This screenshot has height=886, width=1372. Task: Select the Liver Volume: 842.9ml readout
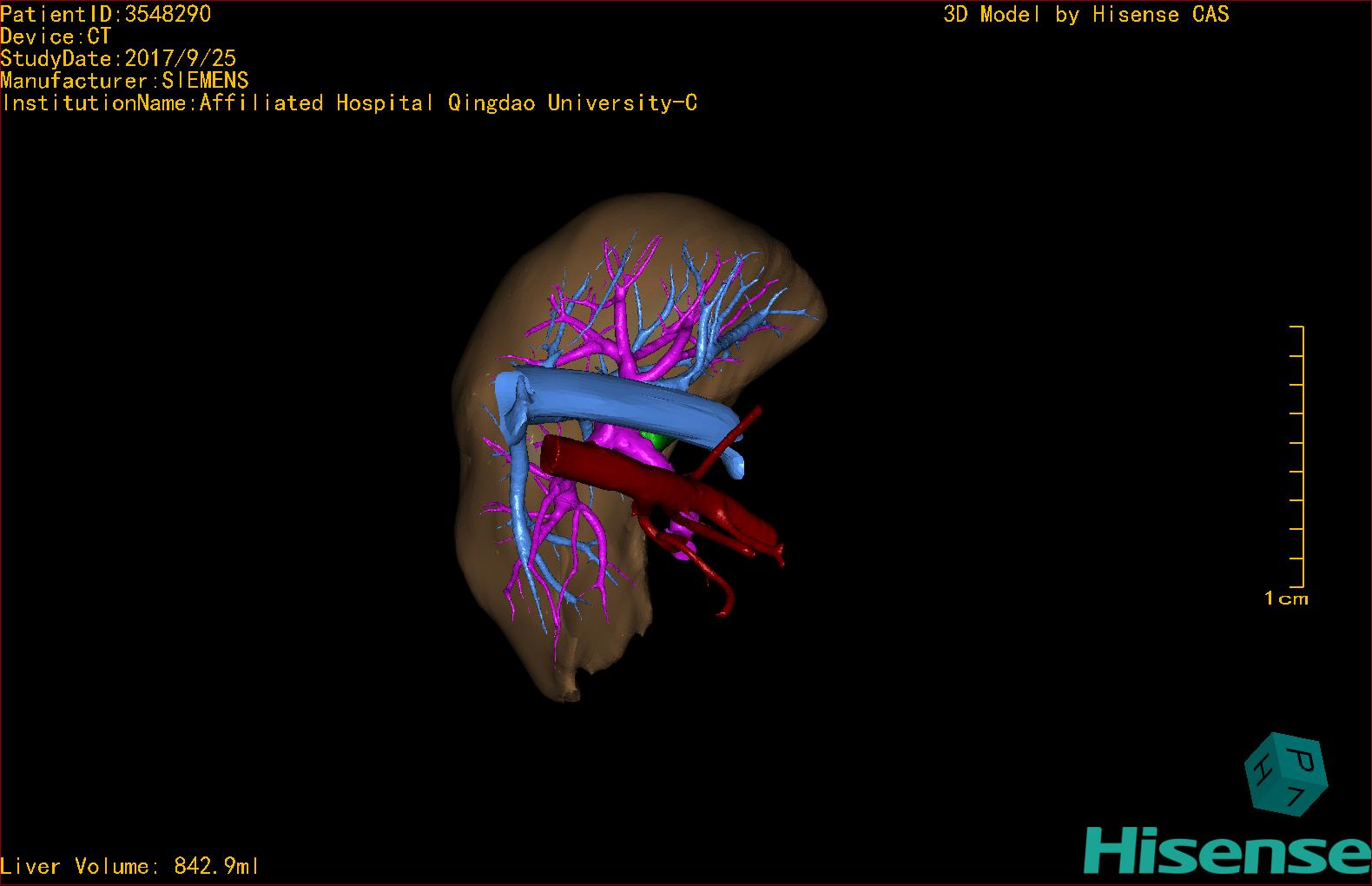pos(129,866)
